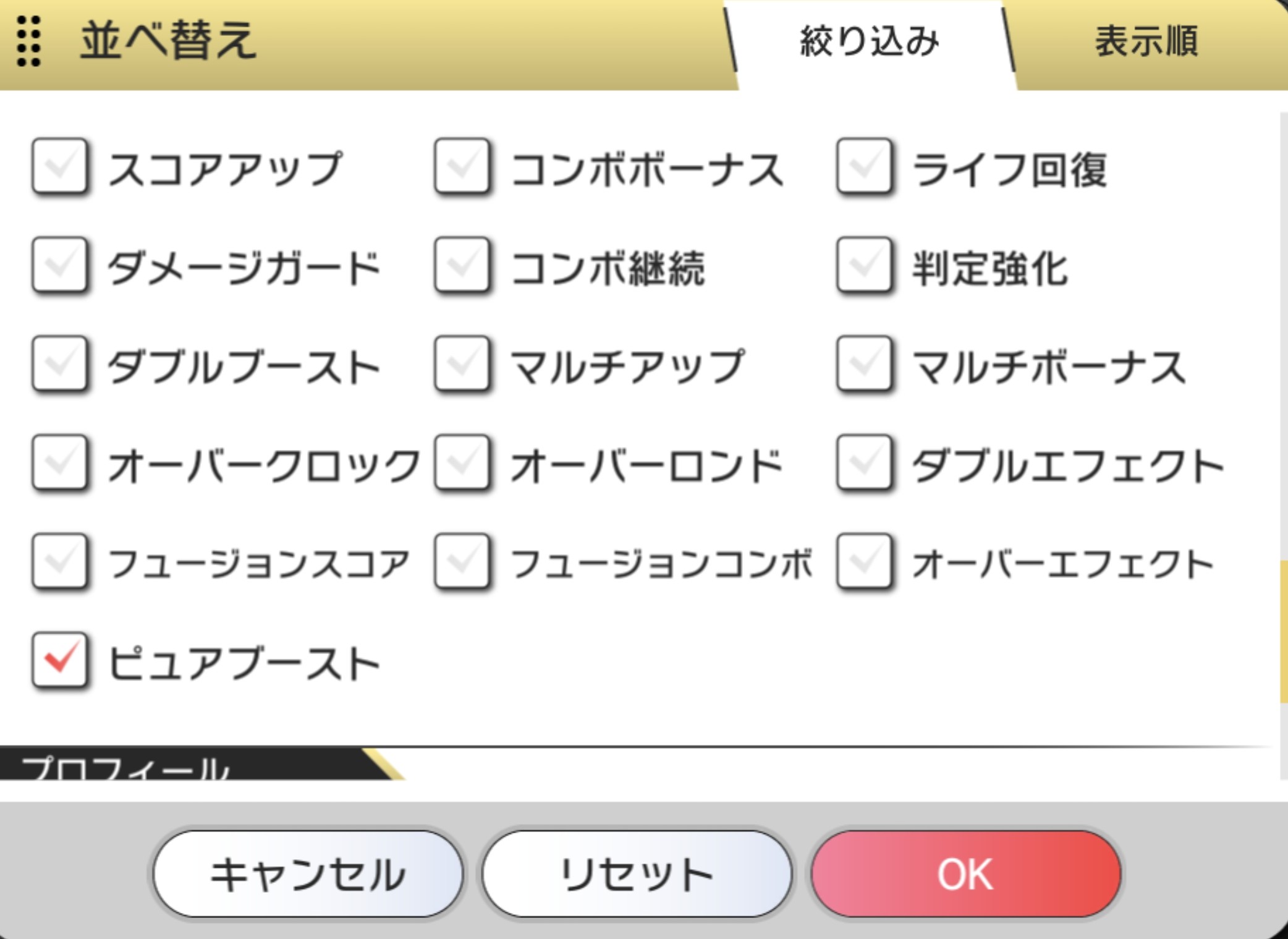Screen dimensions: 1288x939
Task: Check the オーバークロック option
Action: [x=59, y=464]
